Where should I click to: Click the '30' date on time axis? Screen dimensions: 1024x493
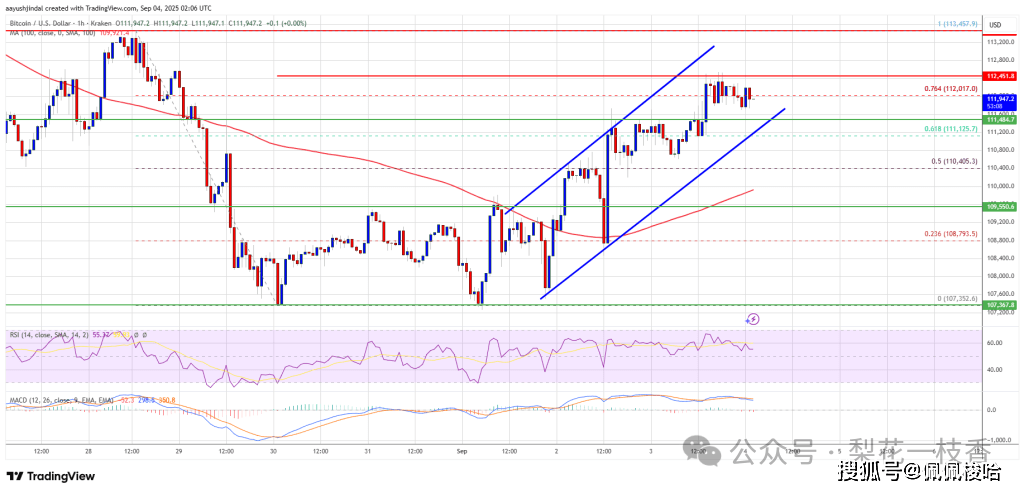pyautogui.click(x=273, y=453)
